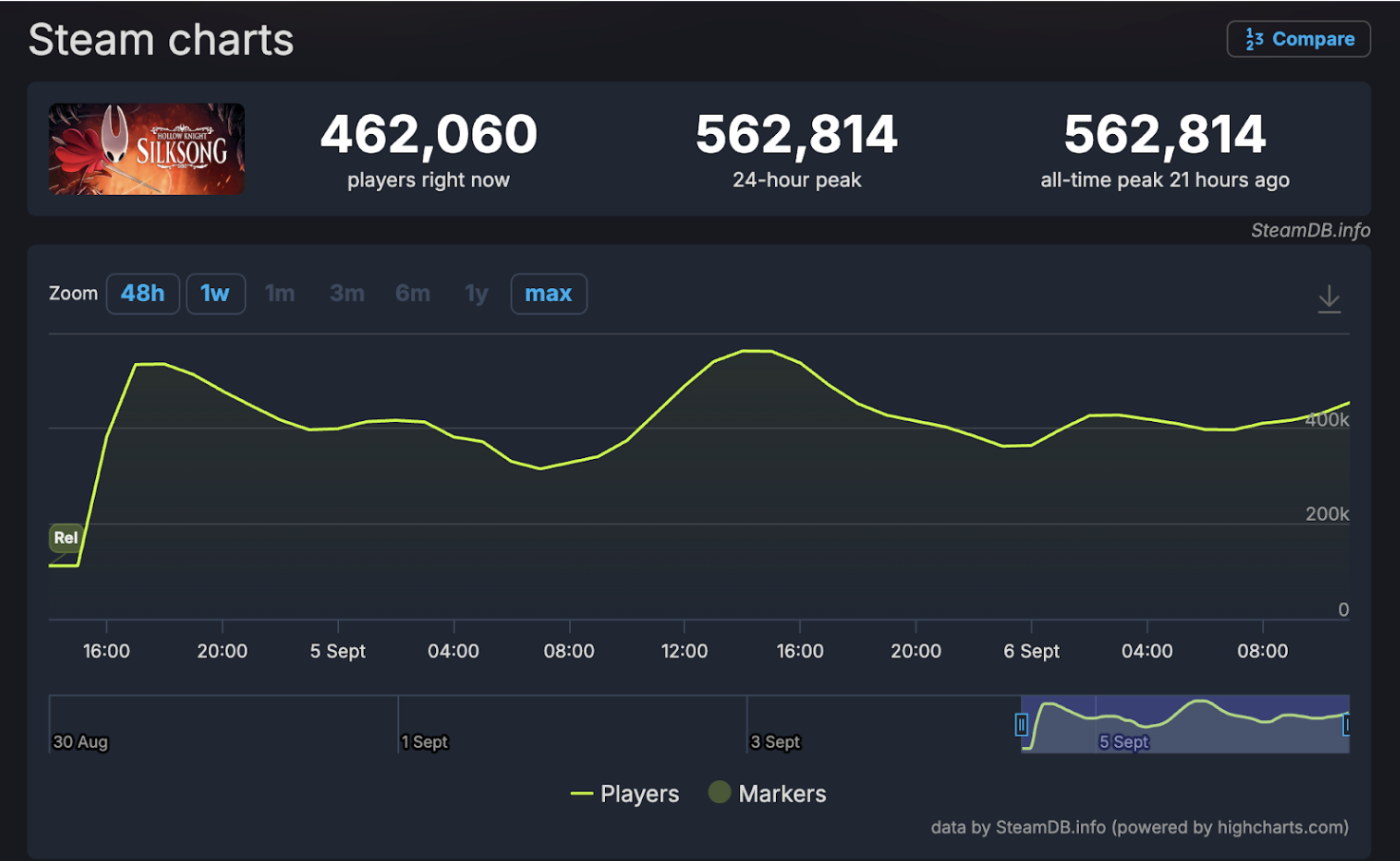1400x861 pixels.
Task: Click the data by SteamDB.info highcharts credit
Action: tap(1139, 827)
